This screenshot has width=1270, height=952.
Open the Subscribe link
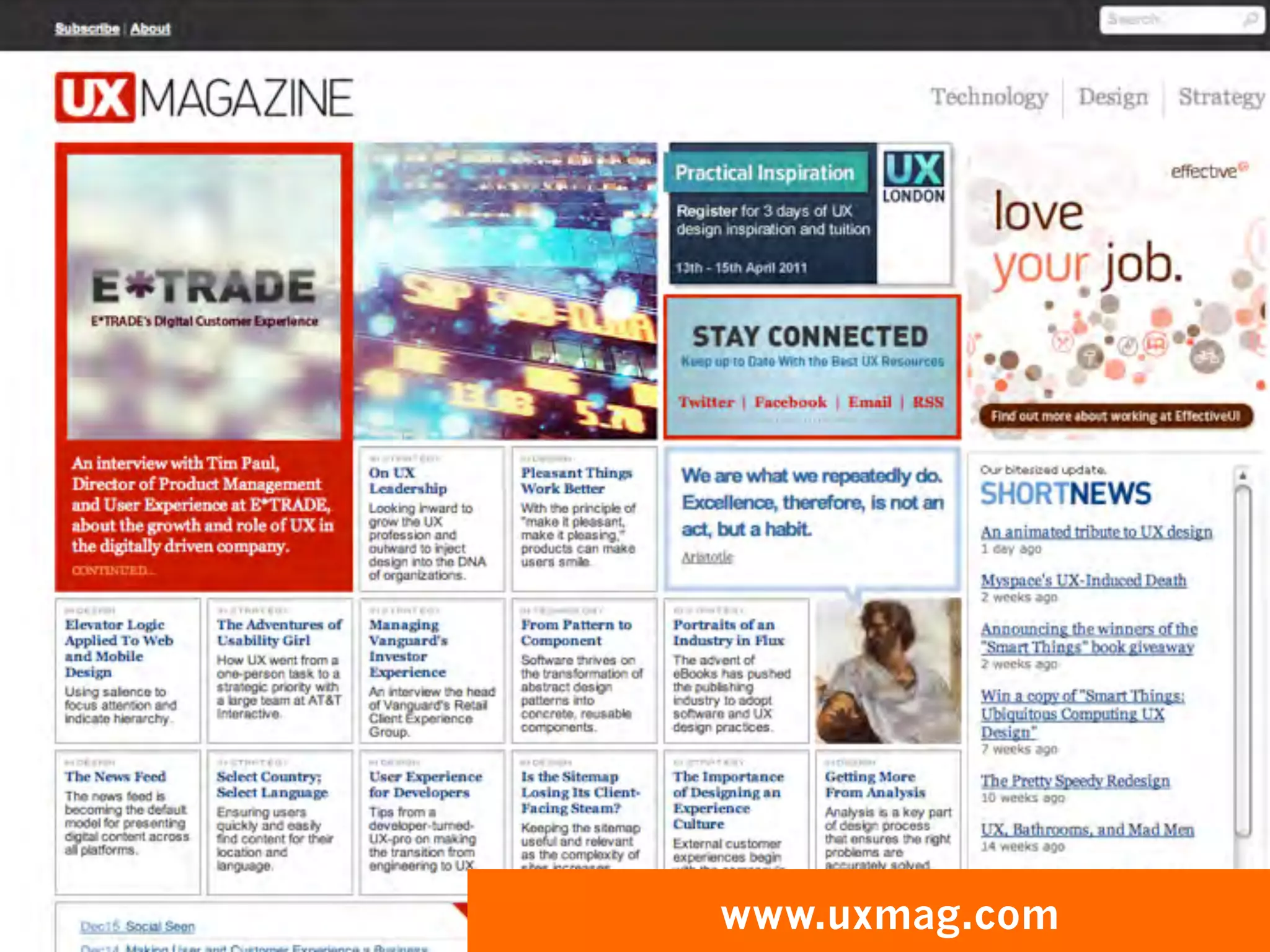(87, 29)
